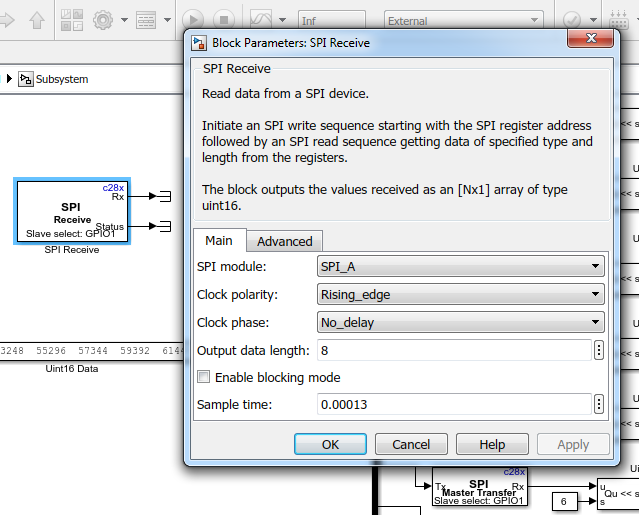Open the Simulation Data Inspector icon
639x515 pixels.
click(261, 19)
